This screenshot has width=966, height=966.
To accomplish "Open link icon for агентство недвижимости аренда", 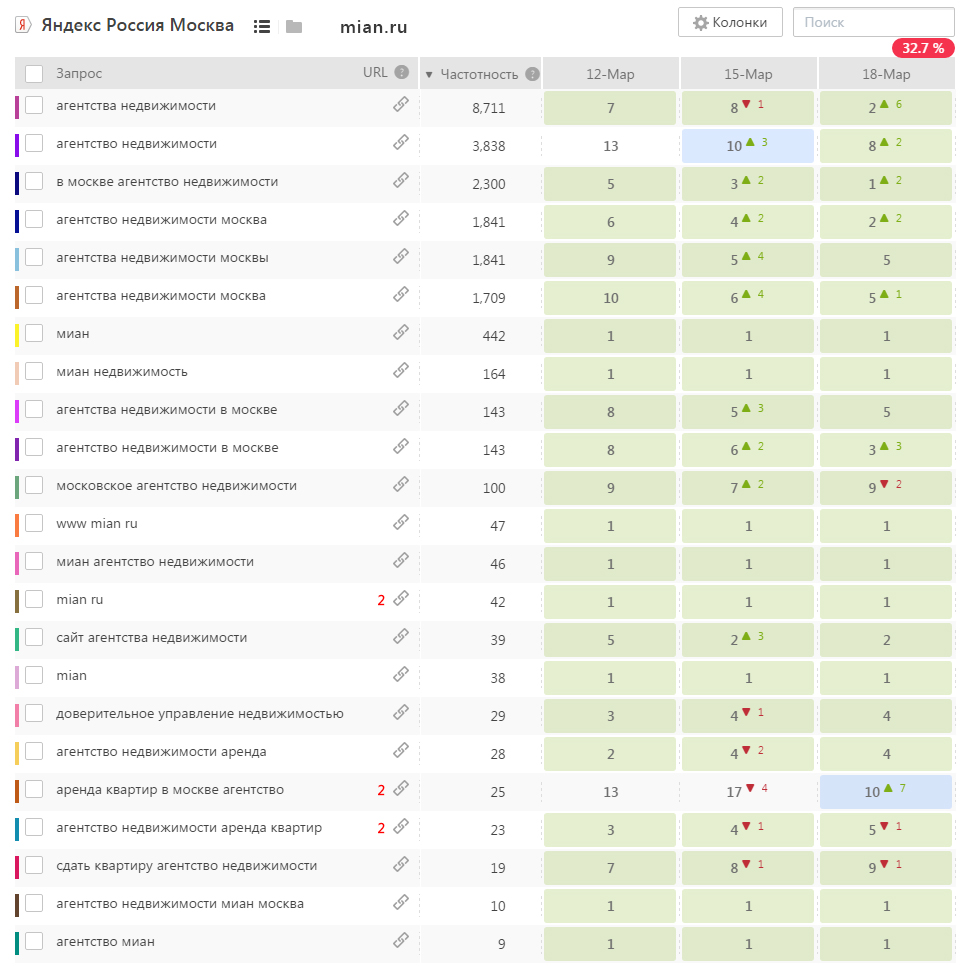I will (401, 750).
